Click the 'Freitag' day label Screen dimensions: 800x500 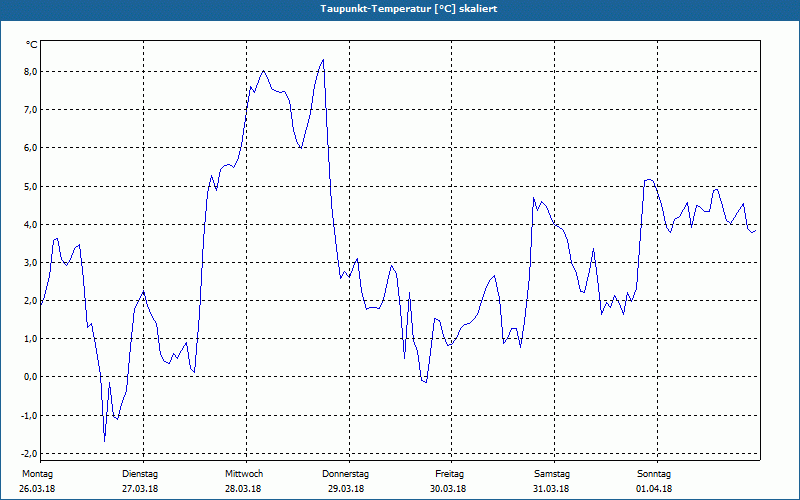(x=449, y=474)
